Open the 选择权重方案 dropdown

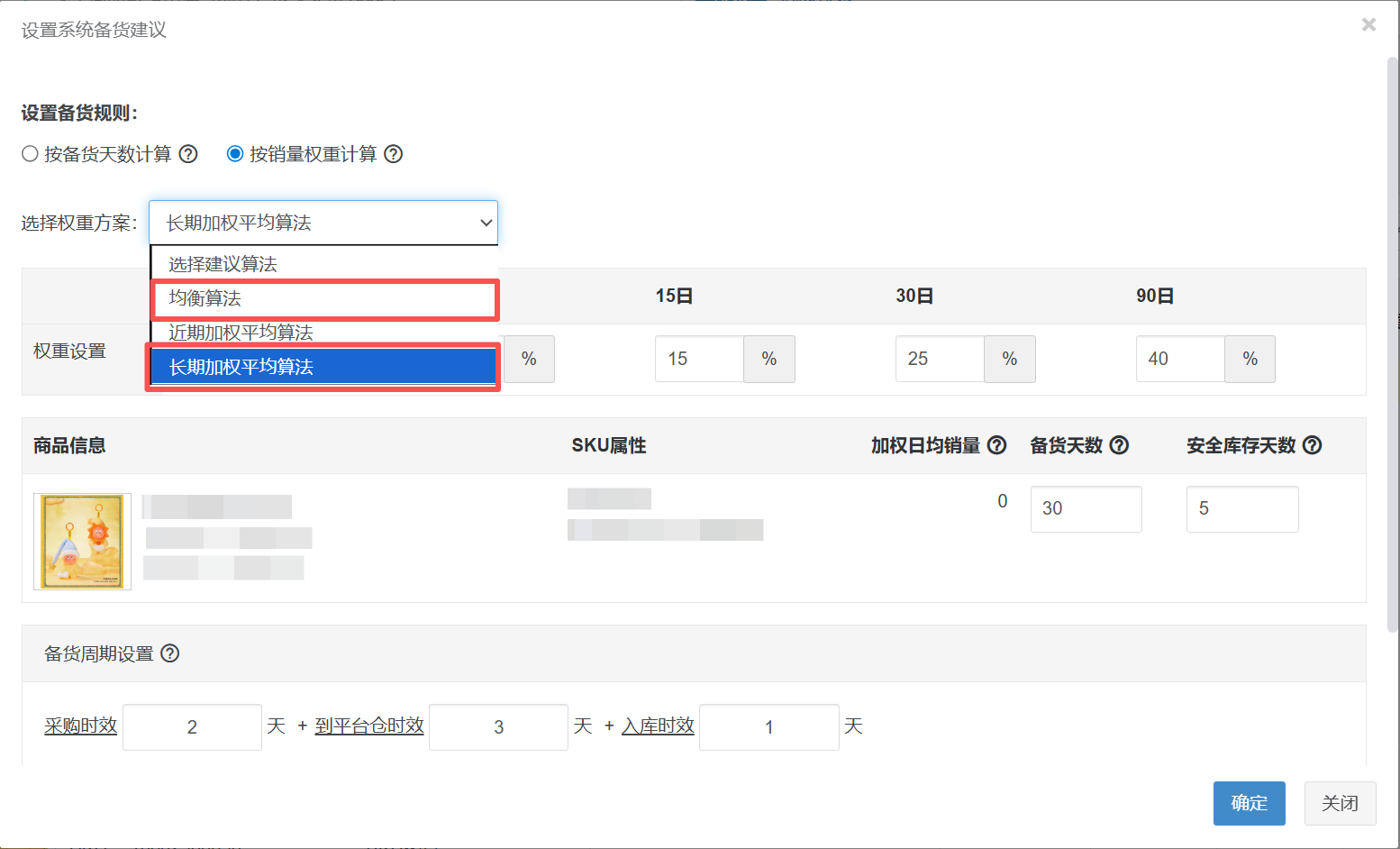[x=323, y=223]
